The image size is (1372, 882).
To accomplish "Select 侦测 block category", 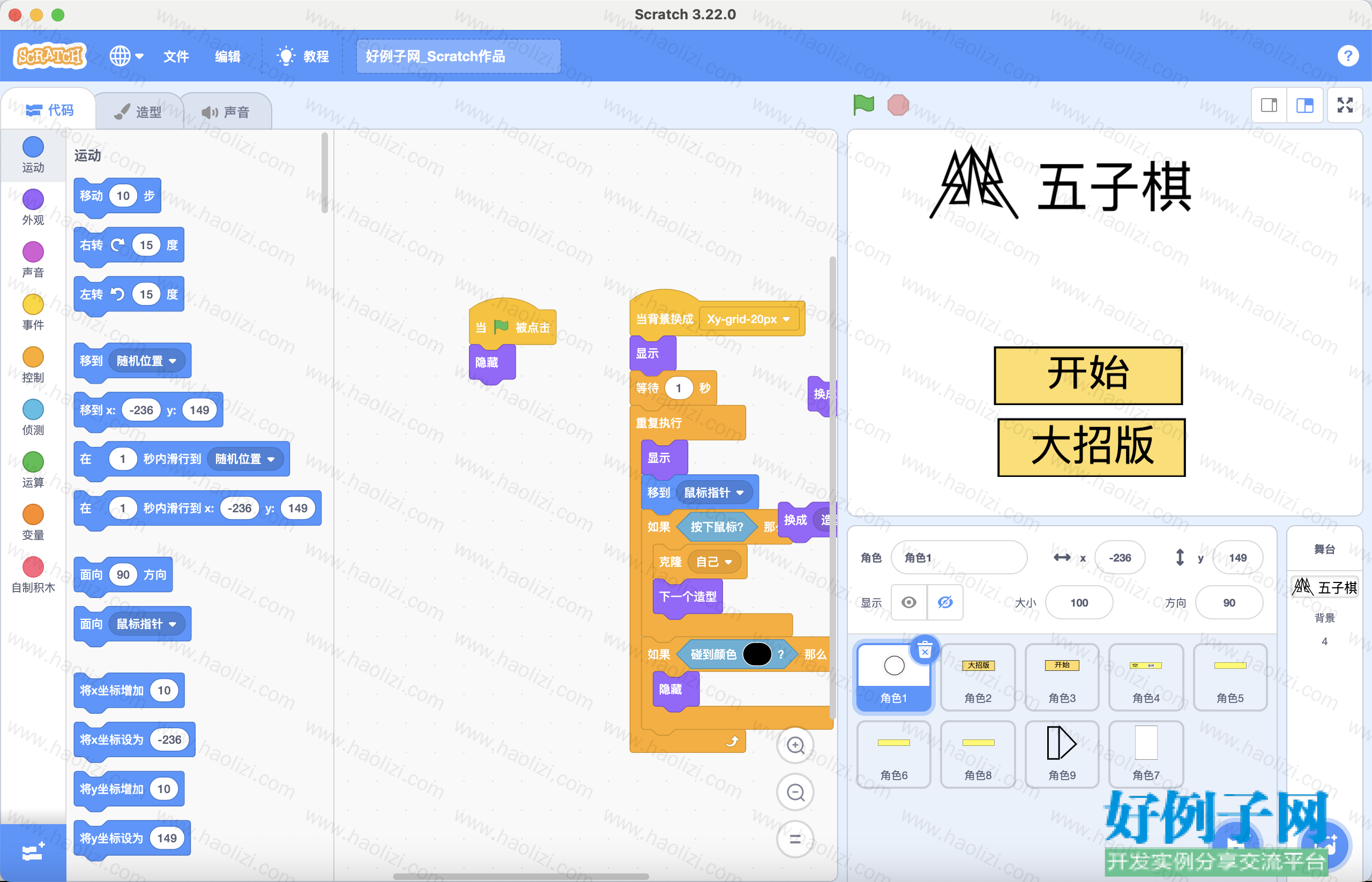I will coord(33,418).
